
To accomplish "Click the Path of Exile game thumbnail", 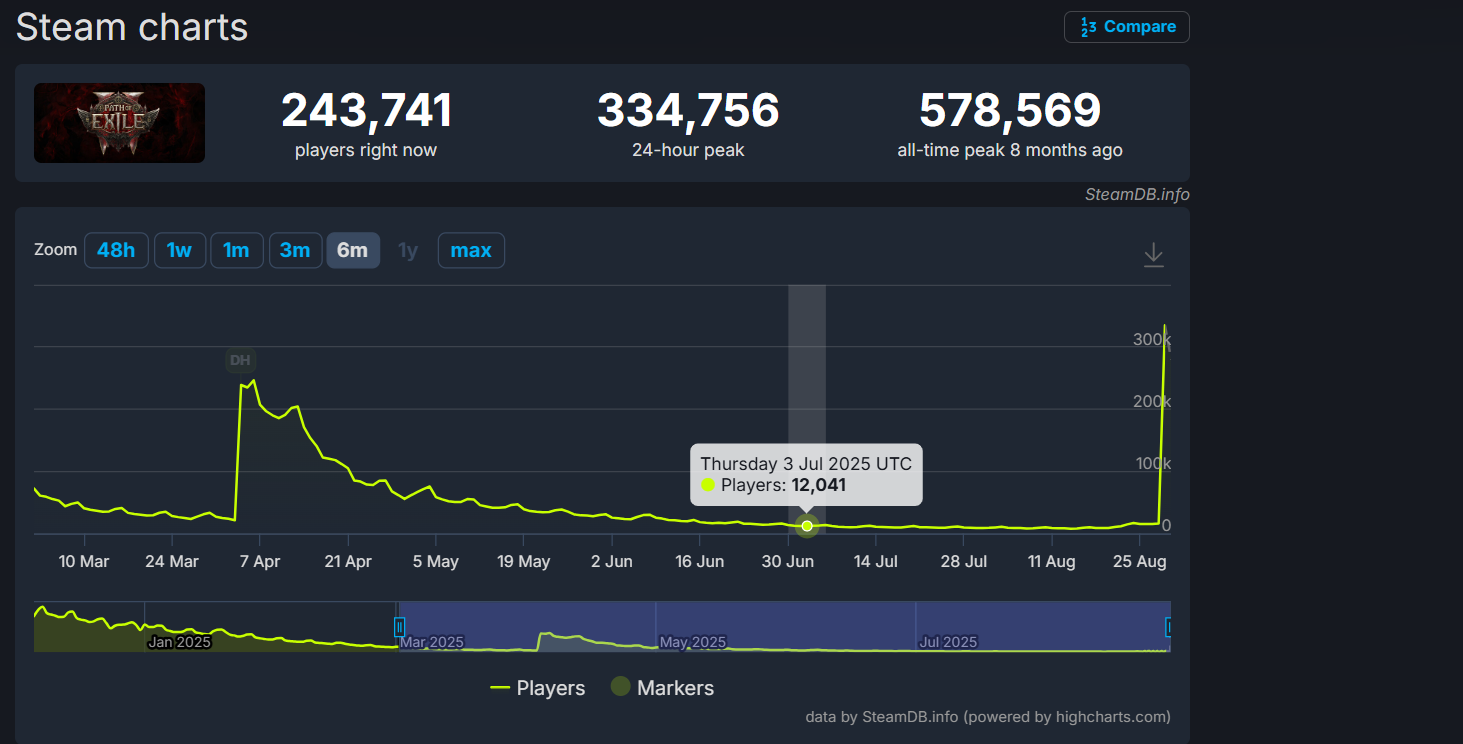I will coord(119,123).
